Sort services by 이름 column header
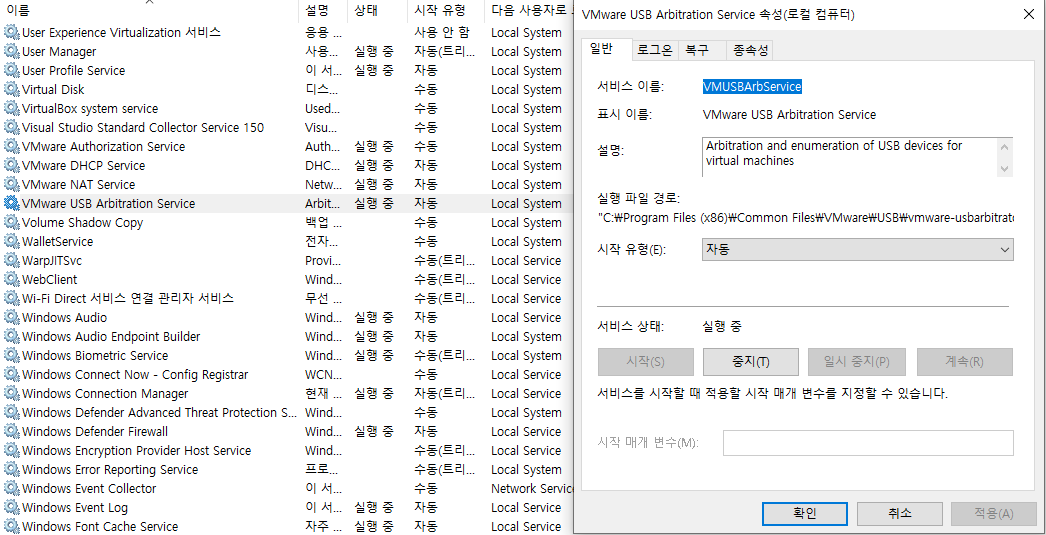This screenshot has height=535, width=1046. coord(148,11)
